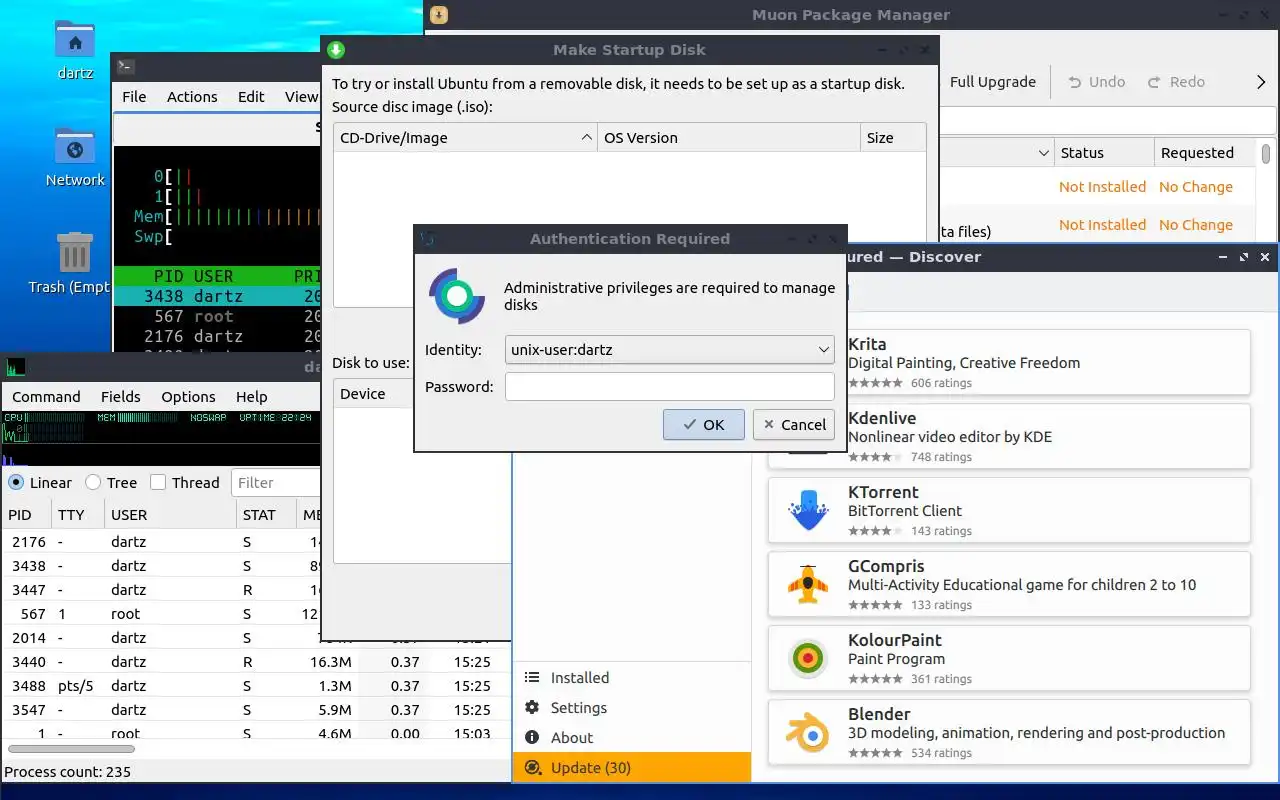Select the Linear view radio button
Viewport: 1280px width, 800px height.
coord(16,482)
